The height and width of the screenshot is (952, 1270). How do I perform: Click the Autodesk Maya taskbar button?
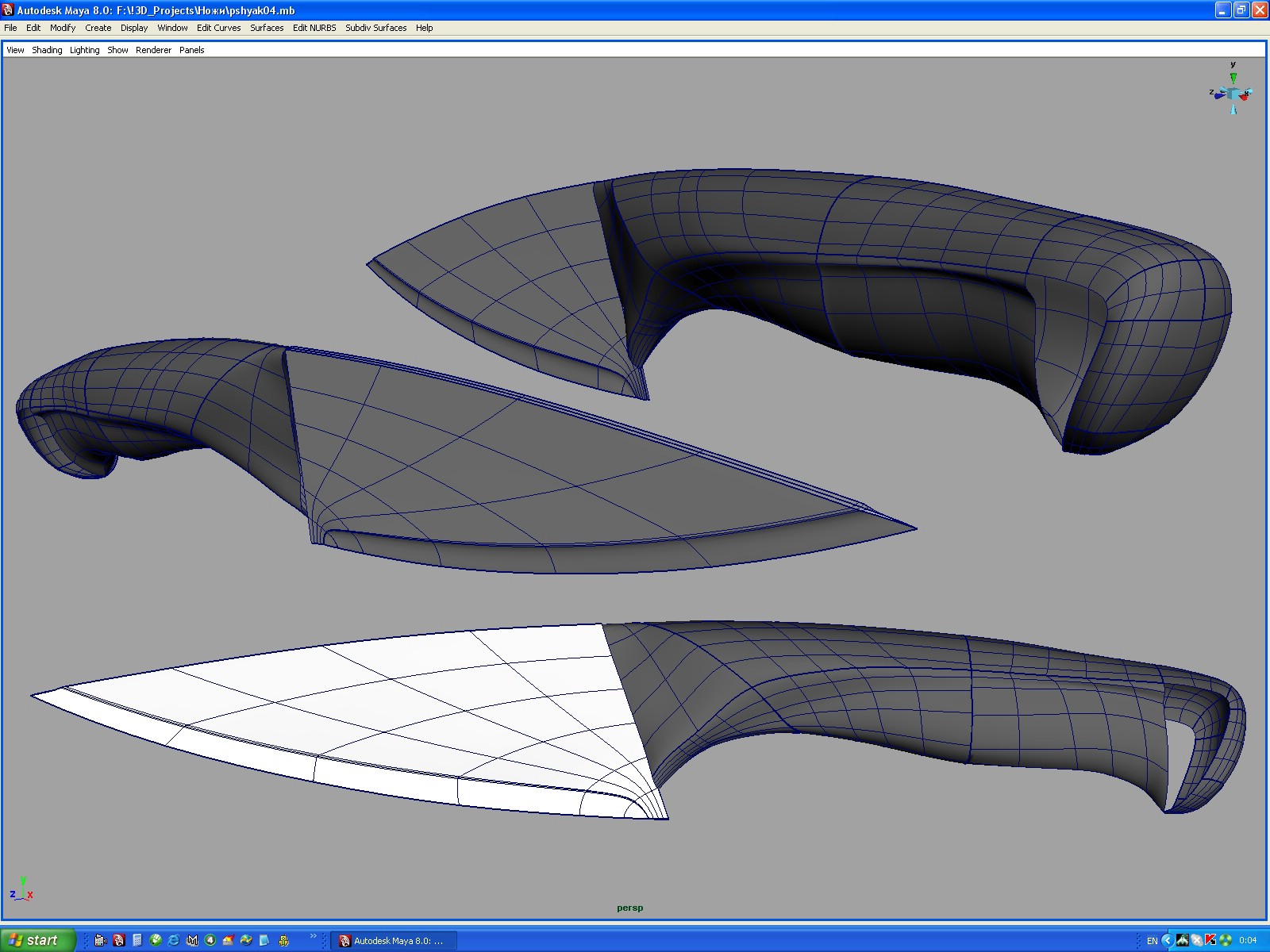point(397,941)
